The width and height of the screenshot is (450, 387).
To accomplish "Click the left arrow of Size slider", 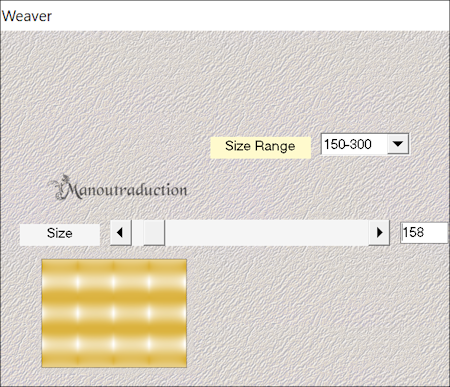I will click(x=121, y=233).
